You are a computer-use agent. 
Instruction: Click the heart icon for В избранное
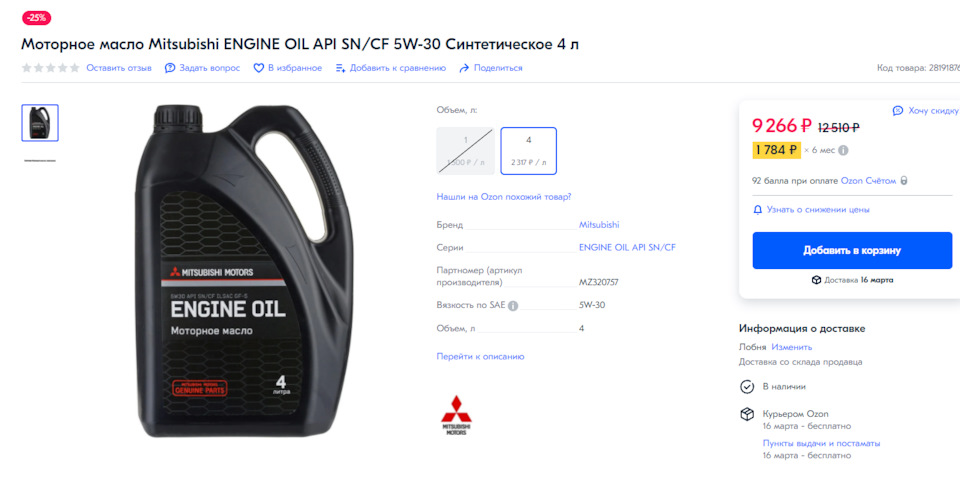pyautogui.click(x=259, y=68)
